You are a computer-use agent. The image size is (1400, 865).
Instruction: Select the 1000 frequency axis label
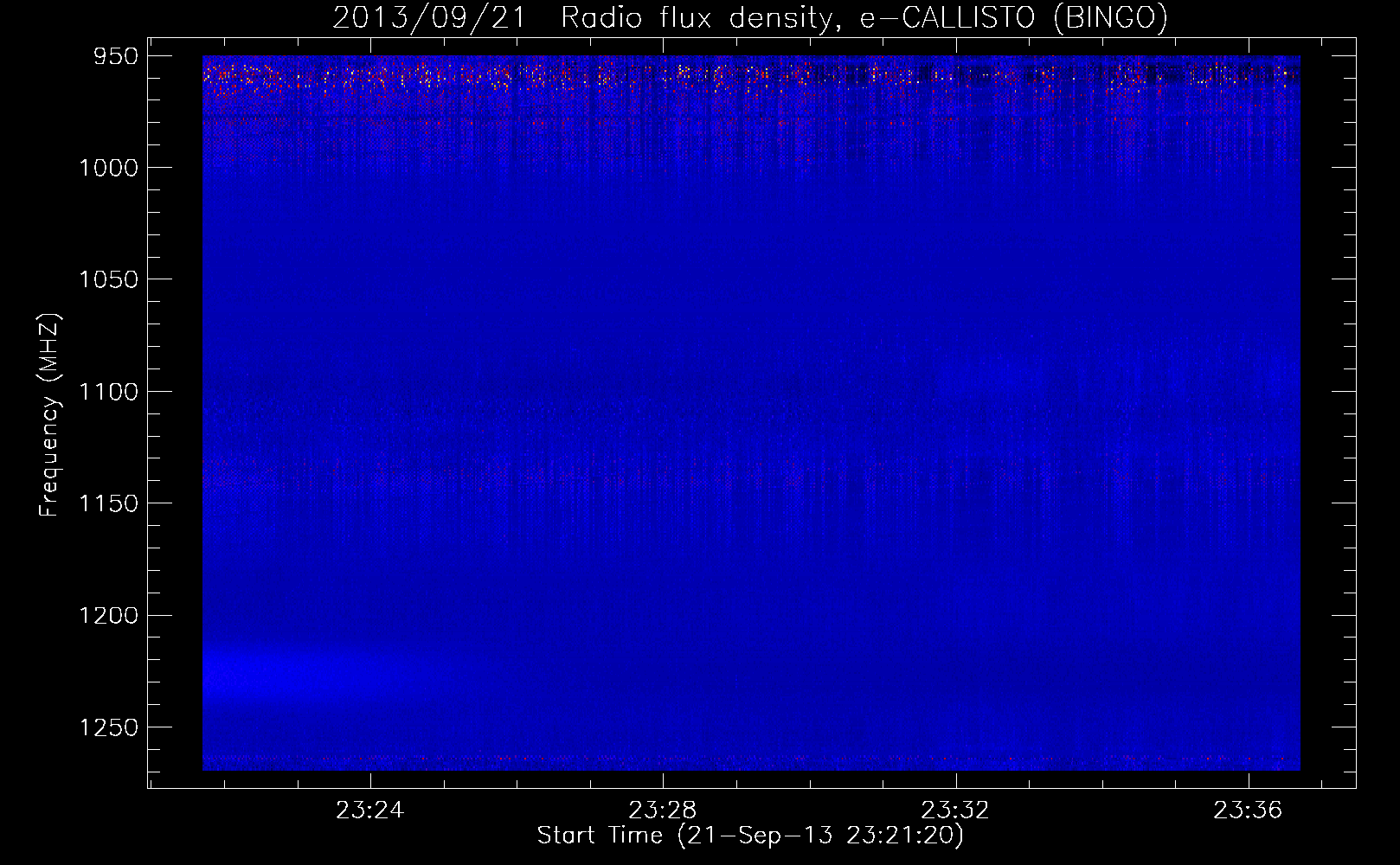click(108, 168)
